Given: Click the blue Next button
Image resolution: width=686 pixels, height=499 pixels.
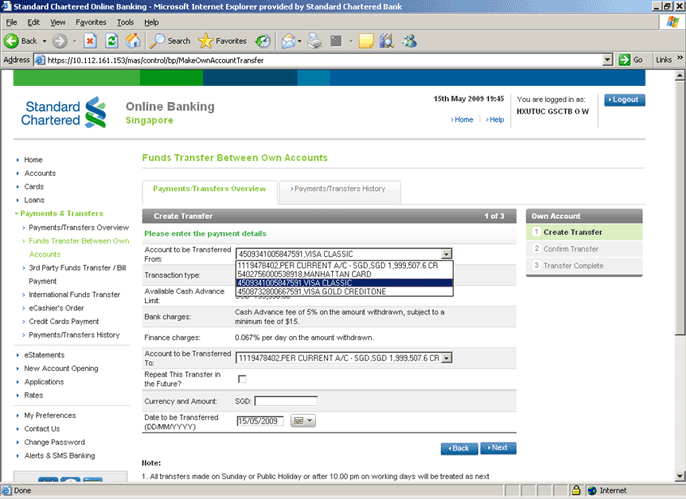Looking at the screenshot, I should [x=498, y=448].
